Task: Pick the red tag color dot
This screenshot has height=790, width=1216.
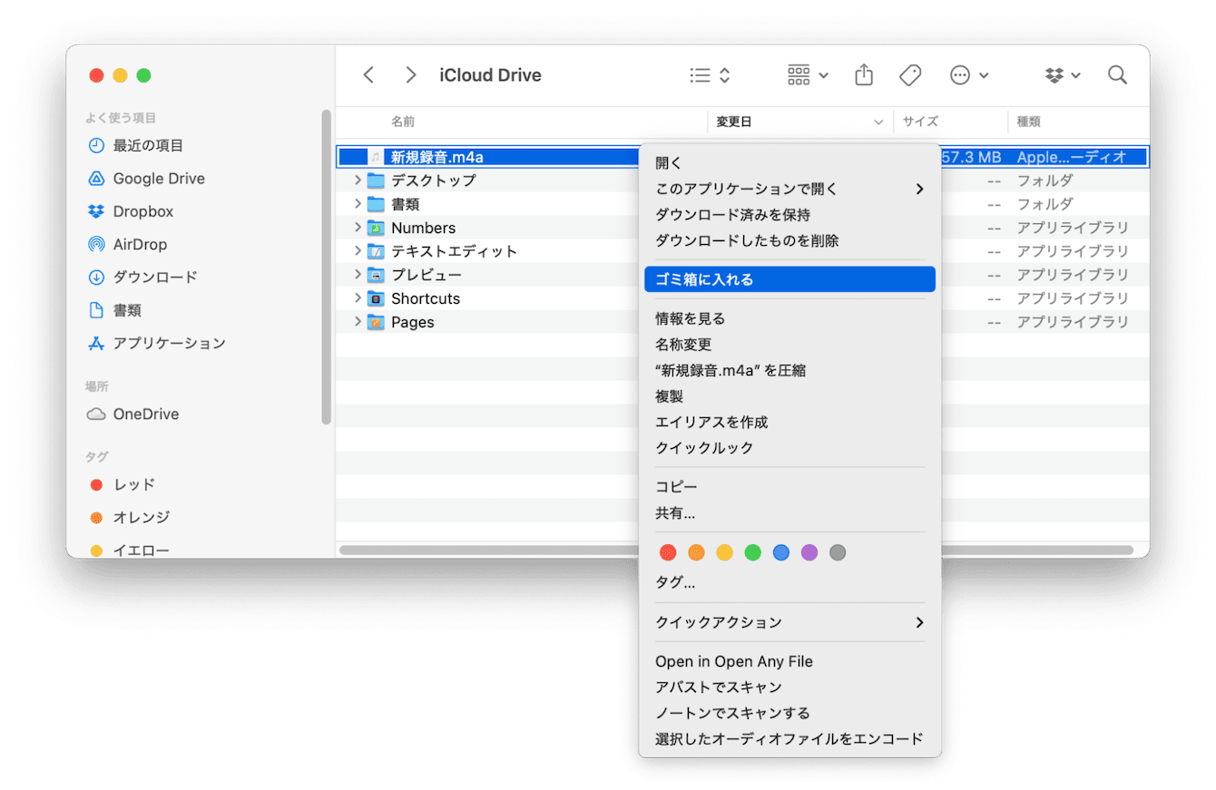Action: (668, 553)
